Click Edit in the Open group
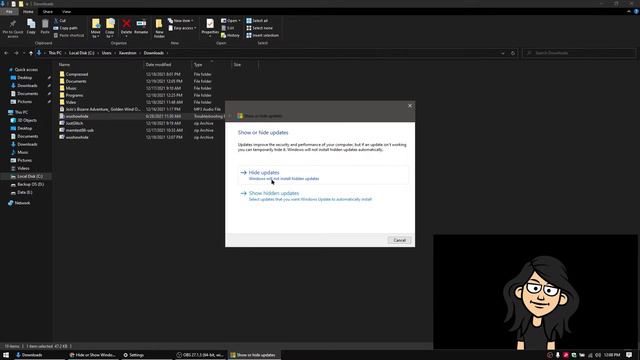Screen dimensions: 640x360 [x=228, y=28]
